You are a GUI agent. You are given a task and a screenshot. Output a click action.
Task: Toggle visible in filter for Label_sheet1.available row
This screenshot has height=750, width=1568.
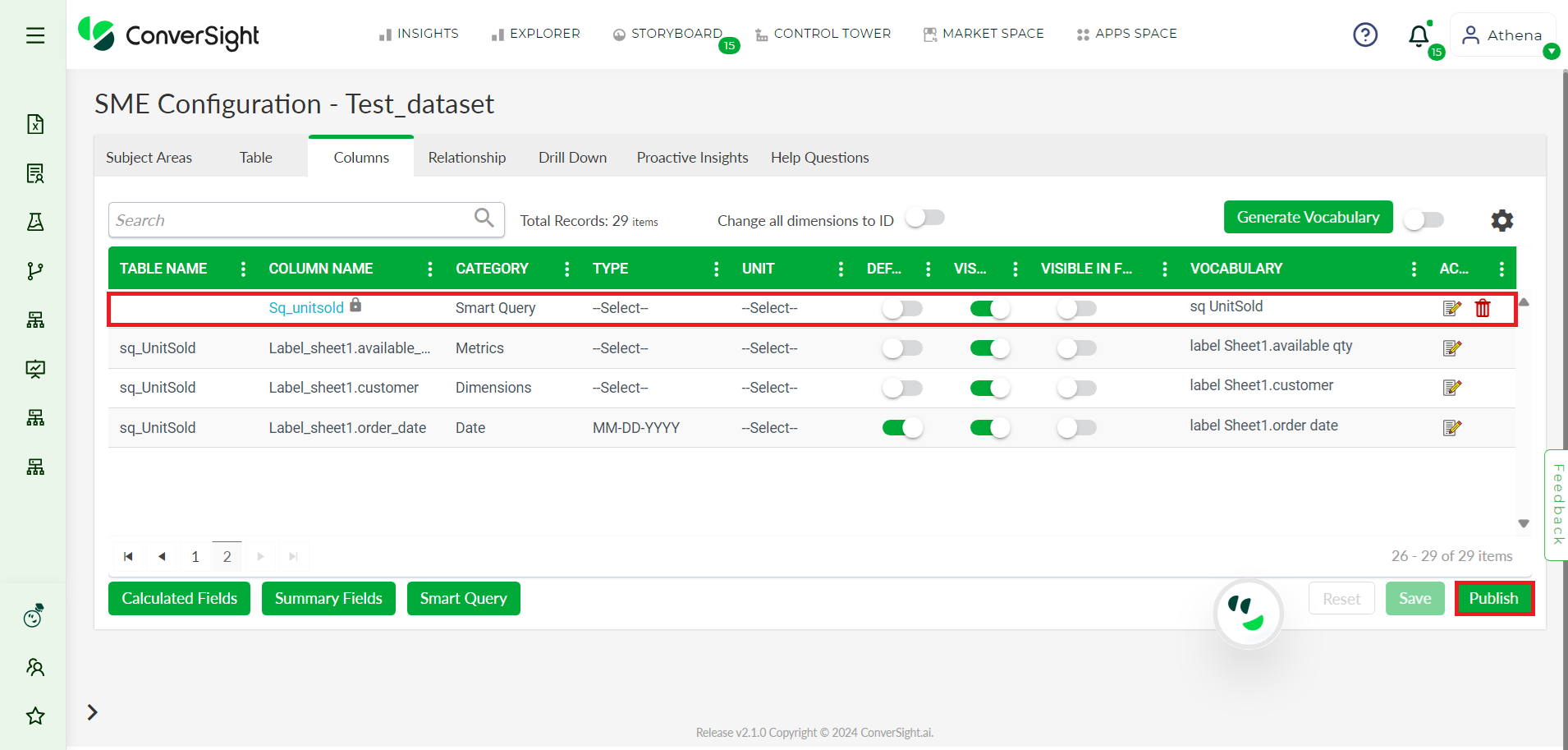[x=1076, y=348]
